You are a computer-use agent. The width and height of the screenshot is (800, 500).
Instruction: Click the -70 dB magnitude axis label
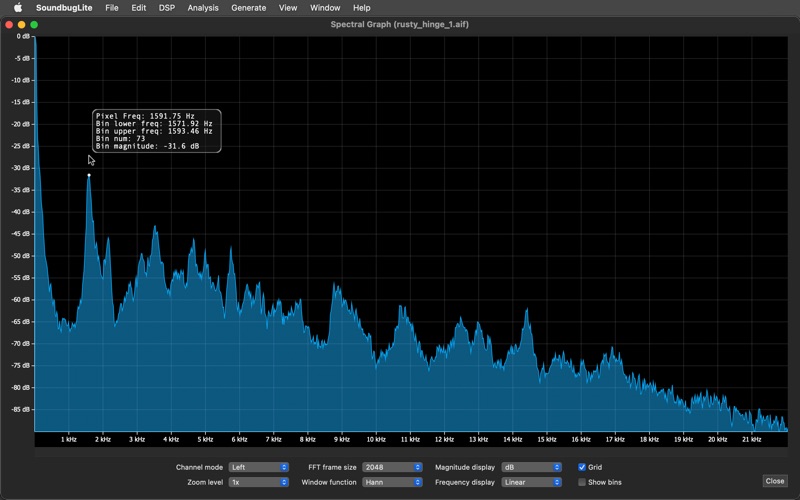point(21,344)
